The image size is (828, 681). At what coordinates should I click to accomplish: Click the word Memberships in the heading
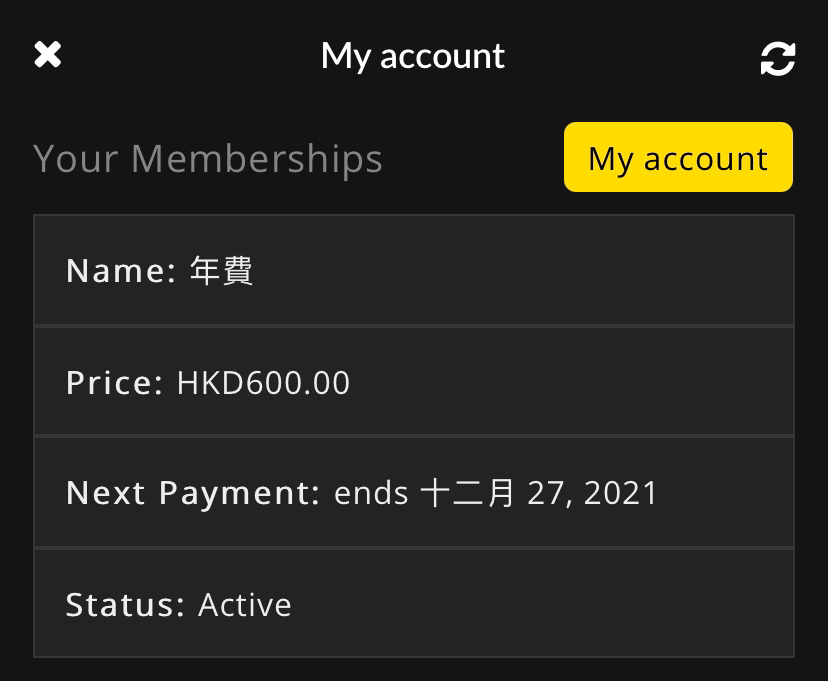coord(257,159)
